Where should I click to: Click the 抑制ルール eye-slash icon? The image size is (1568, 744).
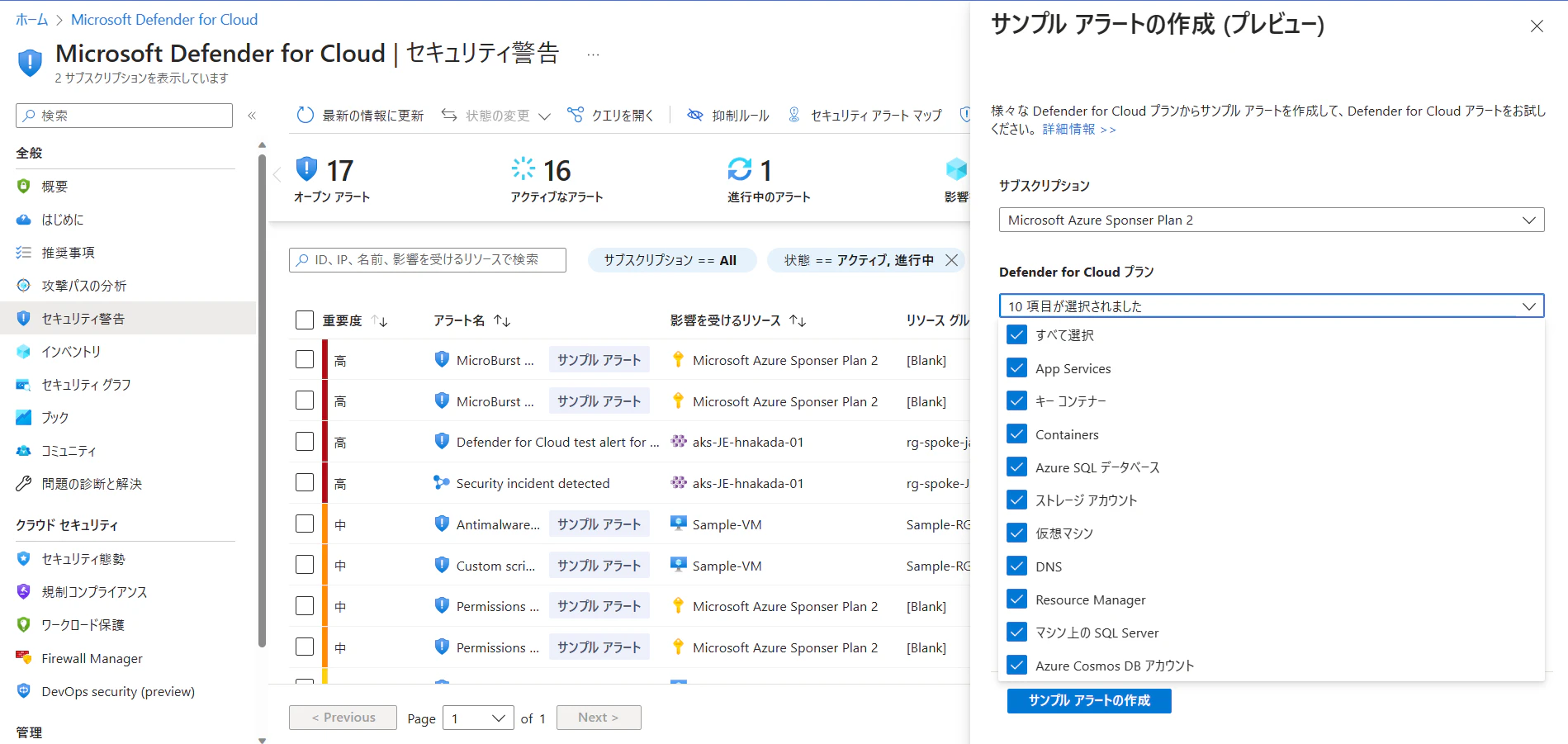coord(695,115)
